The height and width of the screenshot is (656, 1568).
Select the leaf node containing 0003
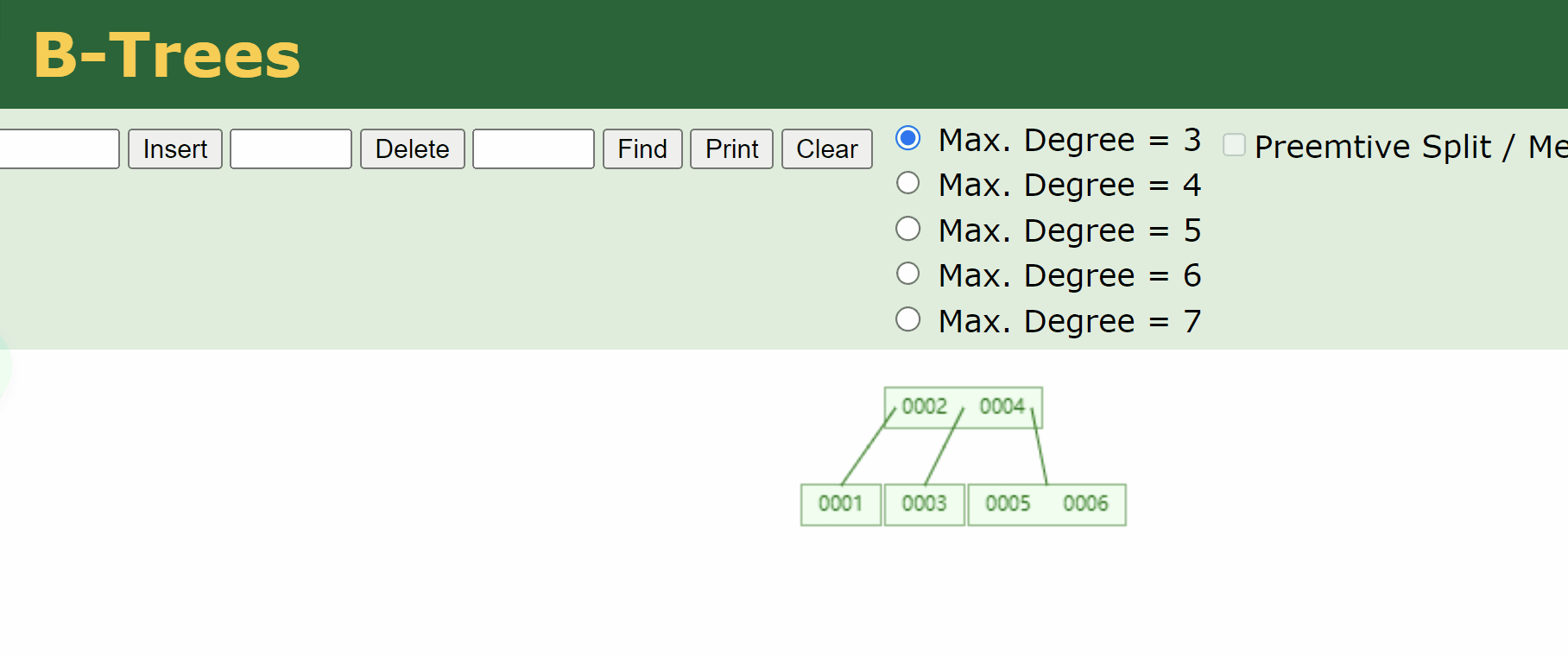924,504
